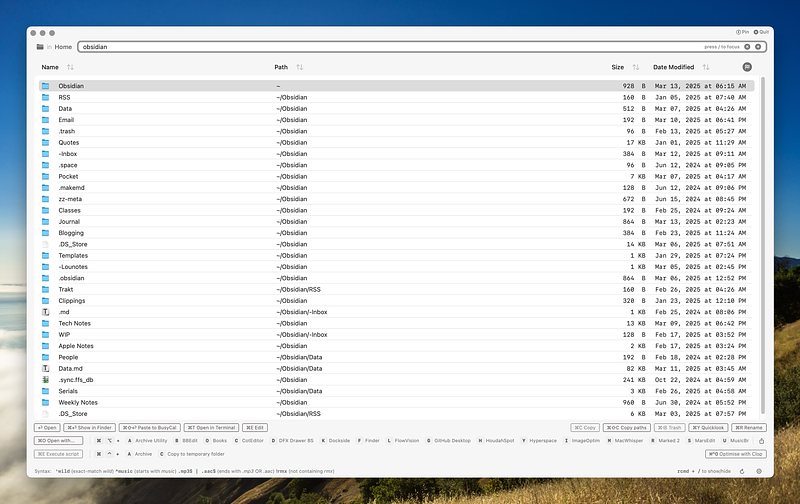Click the Home folder icon

pyautogui.click(x=40, y=47)
